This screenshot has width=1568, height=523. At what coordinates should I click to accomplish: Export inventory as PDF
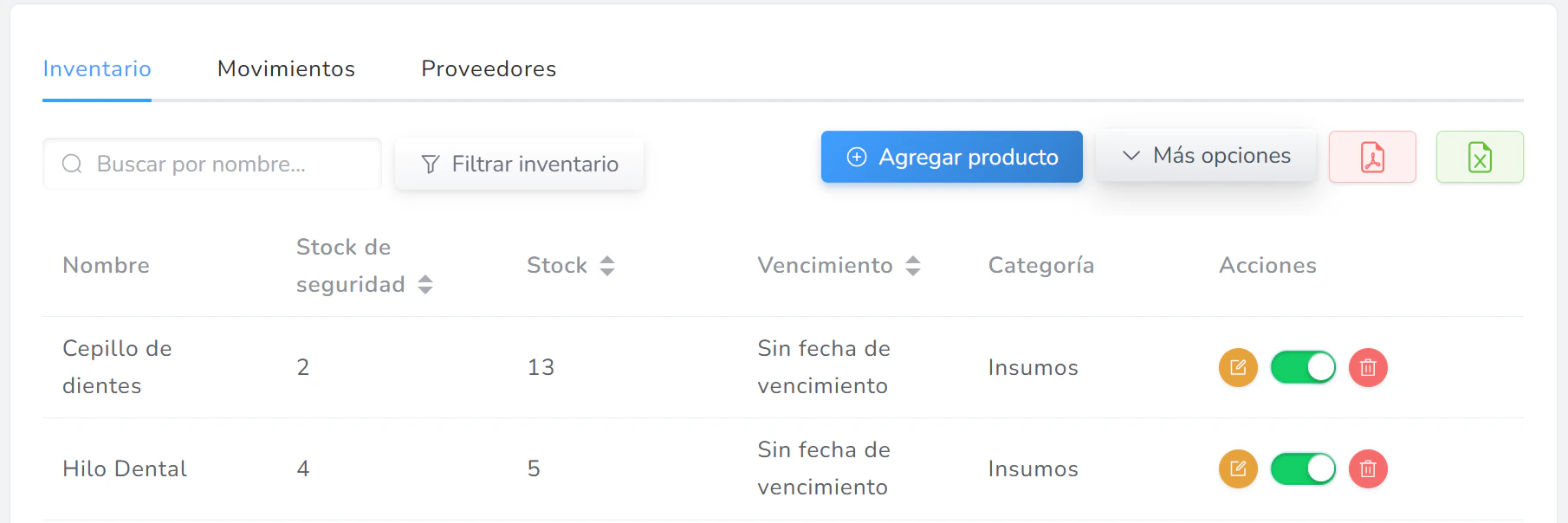[1372, 157]
